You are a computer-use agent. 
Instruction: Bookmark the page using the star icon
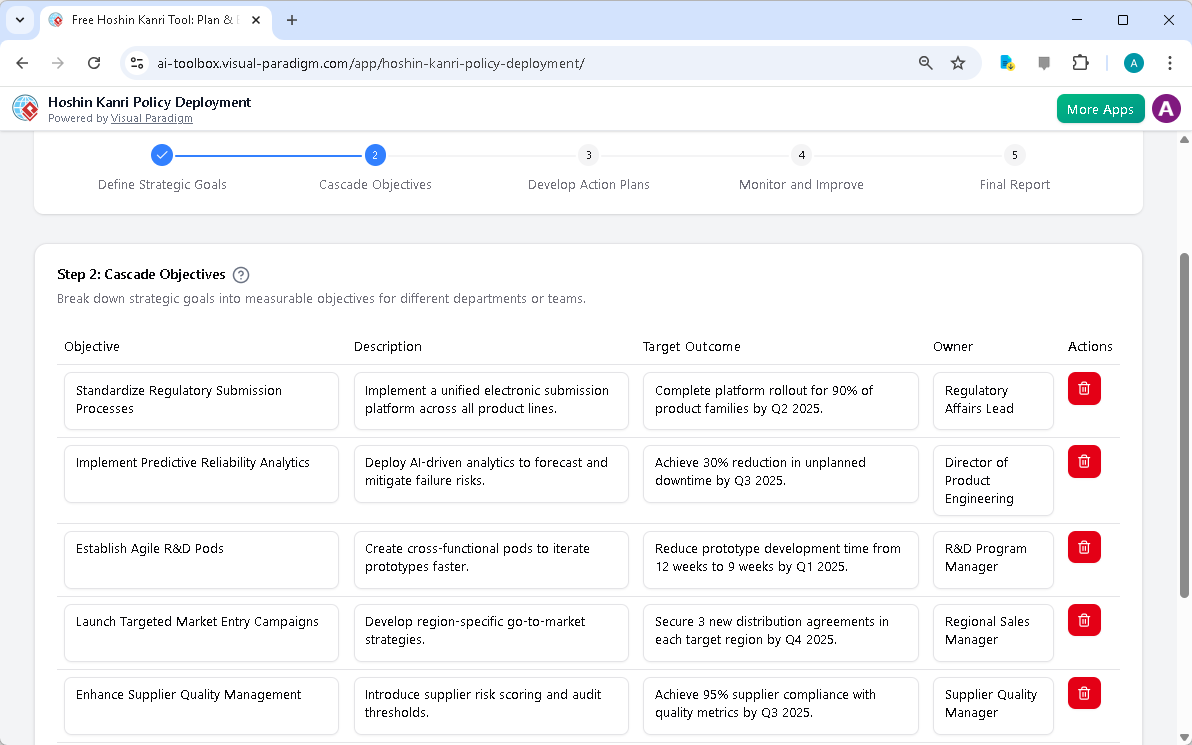(x=958, y=62)
